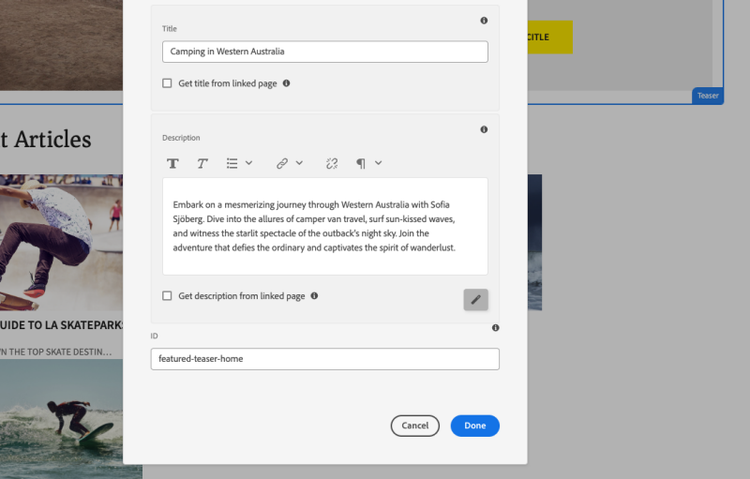
Task: Enable 'Get title from linked page' checkbox
Action: 167,84
